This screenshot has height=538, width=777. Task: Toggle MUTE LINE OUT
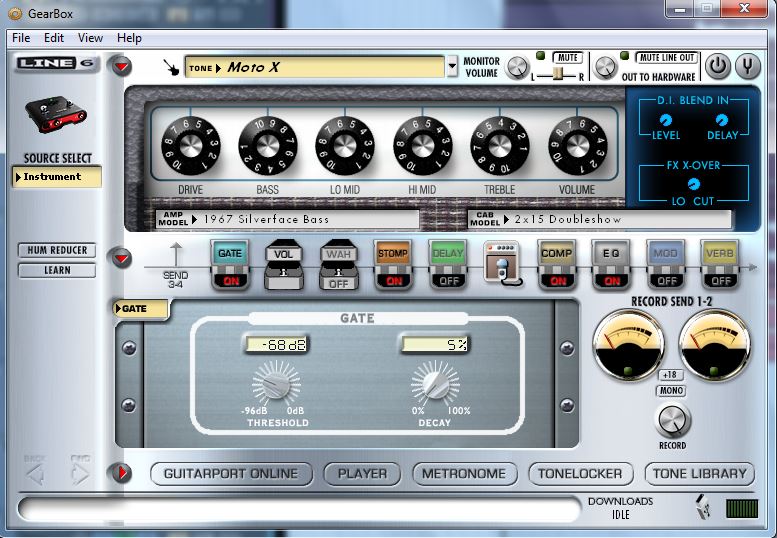click(666, 57)
